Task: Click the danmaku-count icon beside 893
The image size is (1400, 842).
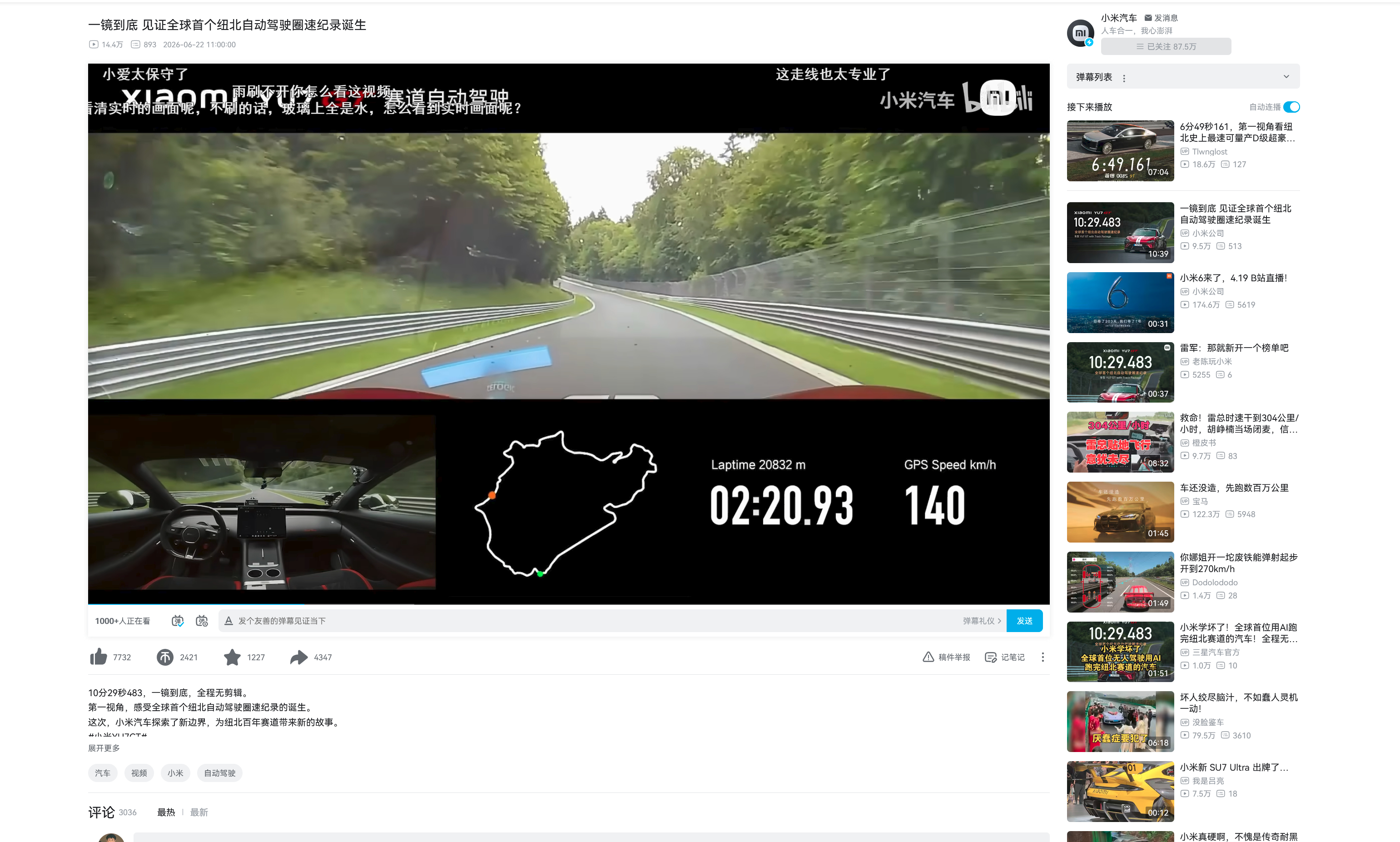Action: coord(135,44)
